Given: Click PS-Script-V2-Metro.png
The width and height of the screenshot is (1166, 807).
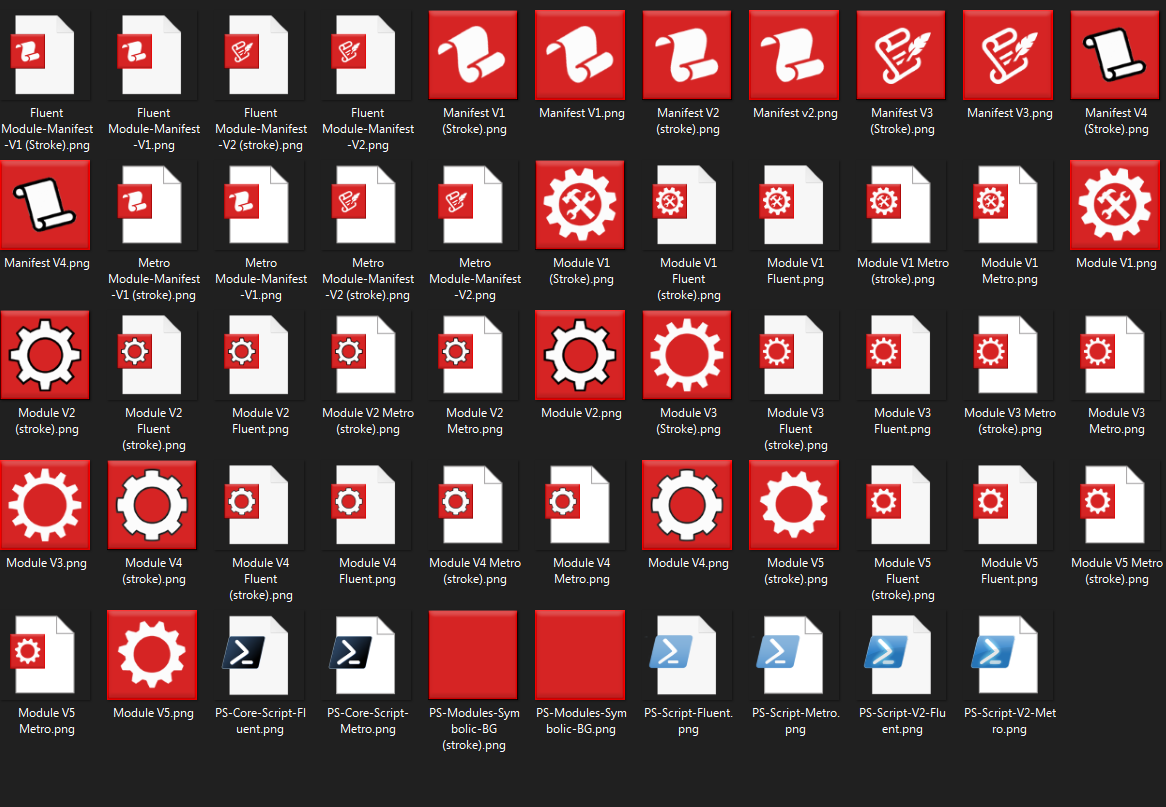Looking at the screenshot, I should (1008, 654).
